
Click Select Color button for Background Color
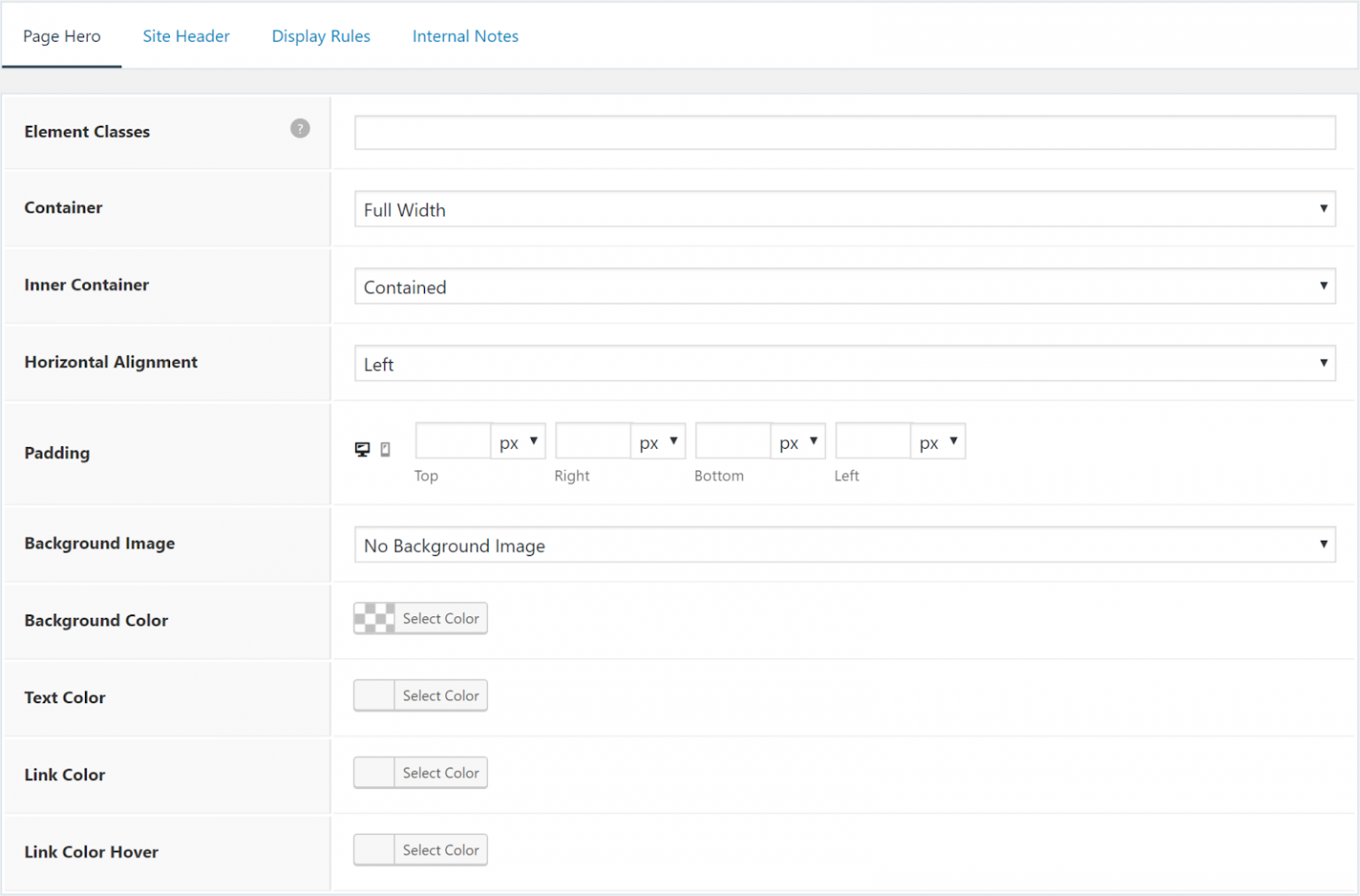pos(440,619)
